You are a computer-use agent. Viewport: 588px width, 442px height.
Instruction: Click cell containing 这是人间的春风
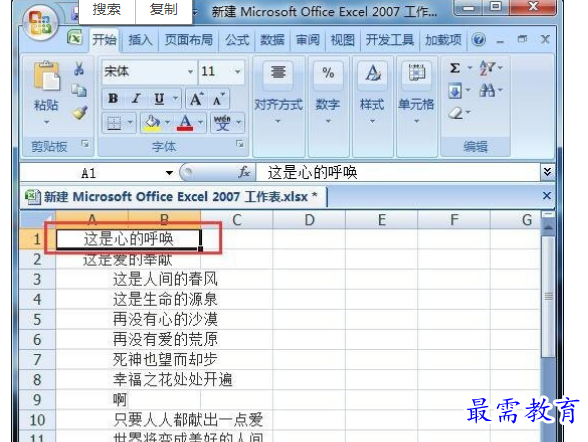click(165, 279)
